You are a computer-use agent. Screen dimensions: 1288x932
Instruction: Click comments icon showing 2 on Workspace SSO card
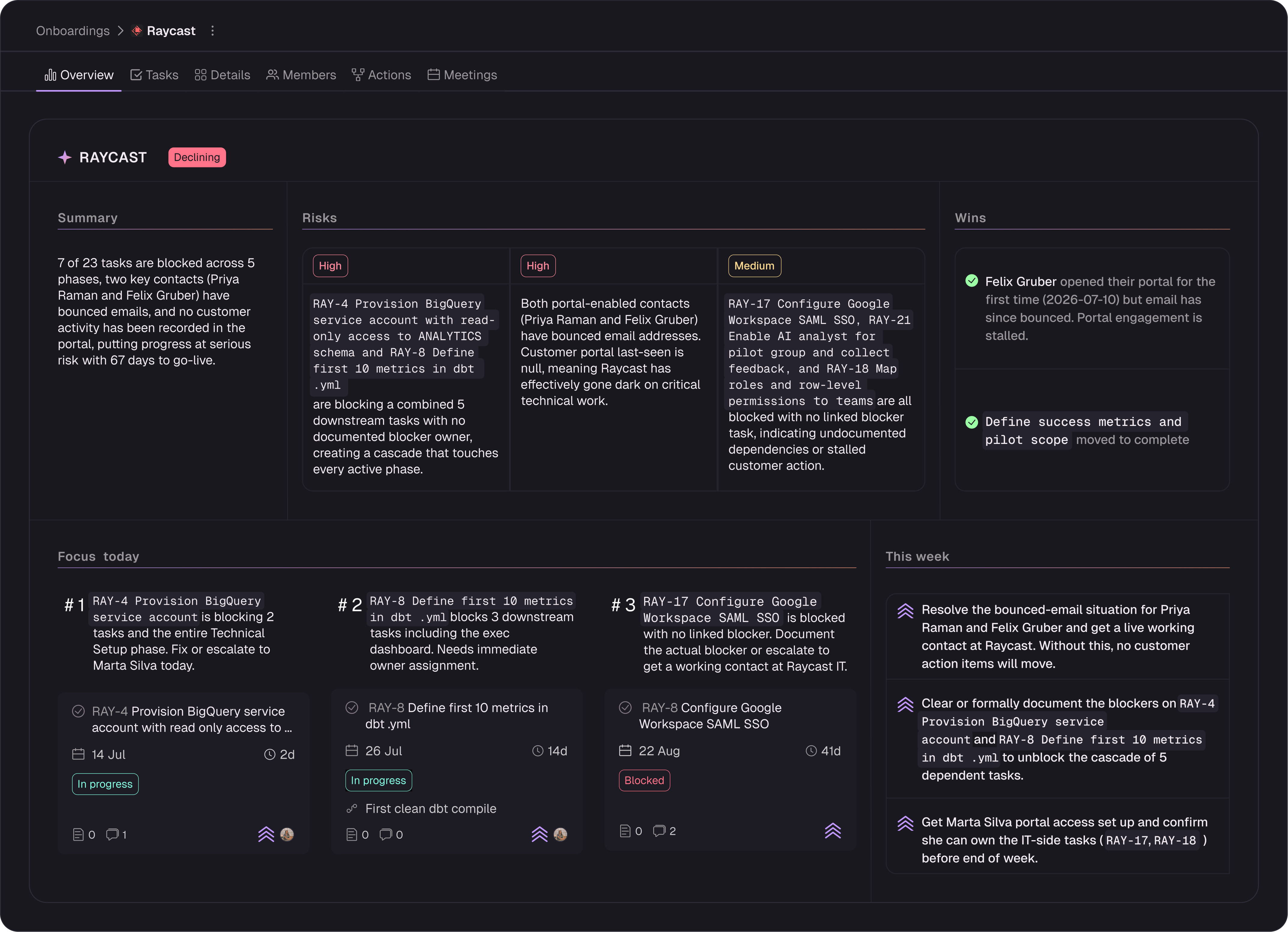coord(659,831)
